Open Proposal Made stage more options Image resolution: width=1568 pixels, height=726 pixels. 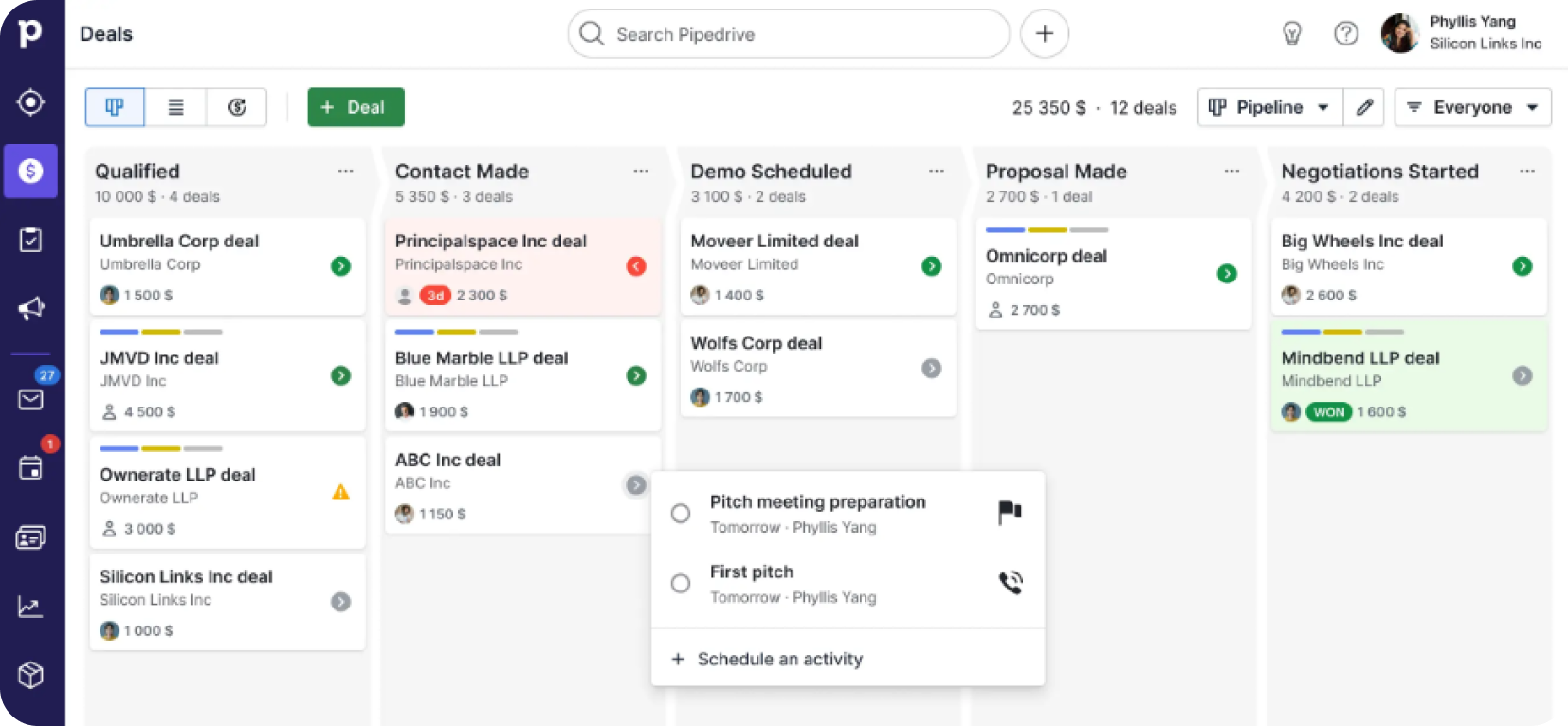coord(1231,172)
